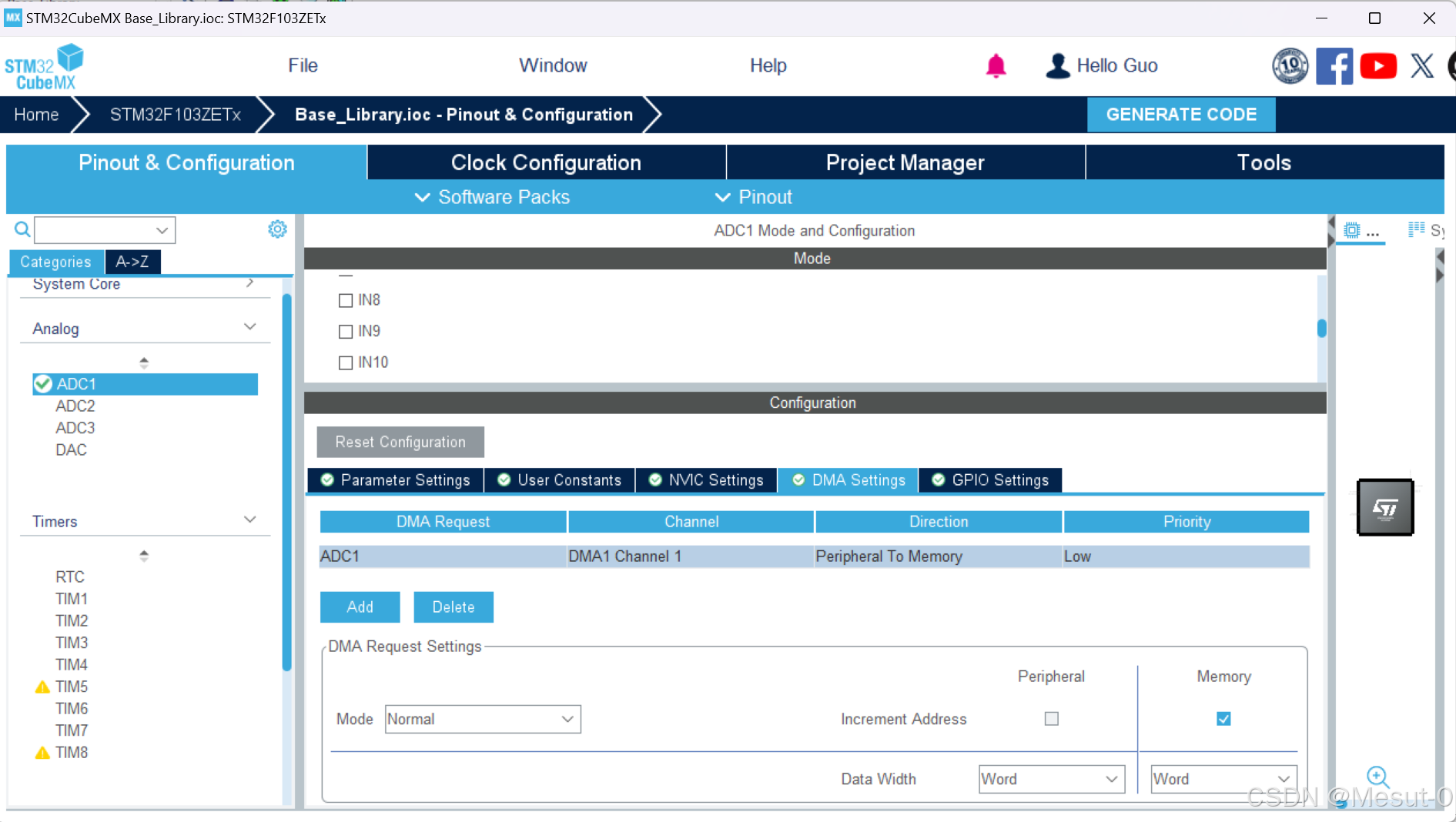Viewport: 1456px width, 822px height.
Task: Switch to Project Manager tab
Action: pos(905,162)
